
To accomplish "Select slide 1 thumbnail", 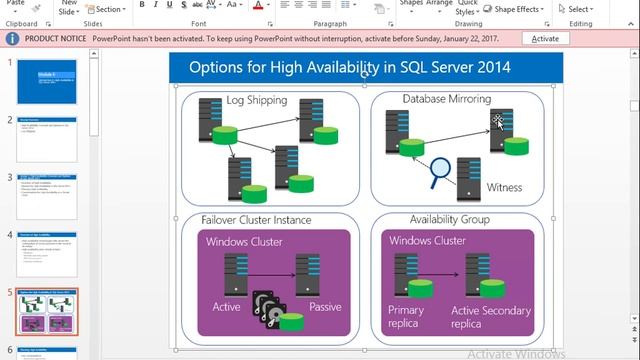I will pos(47,82).
